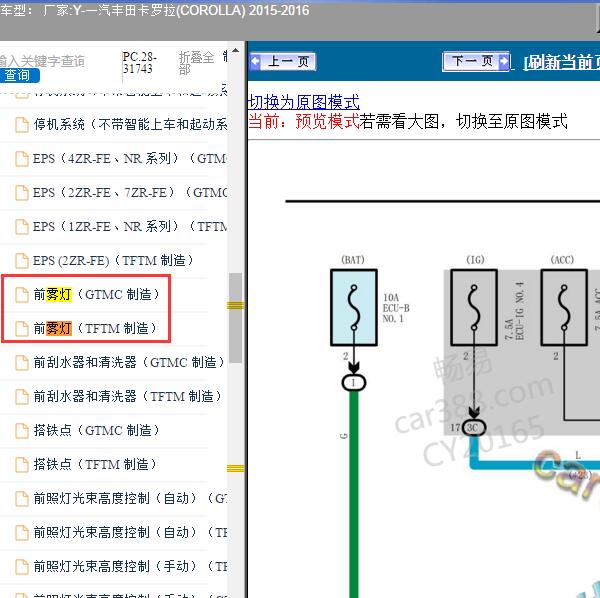The image size is (600, 598).
Task: Click the right arrow icon on 下一页
Action: (x=504, y=61)
